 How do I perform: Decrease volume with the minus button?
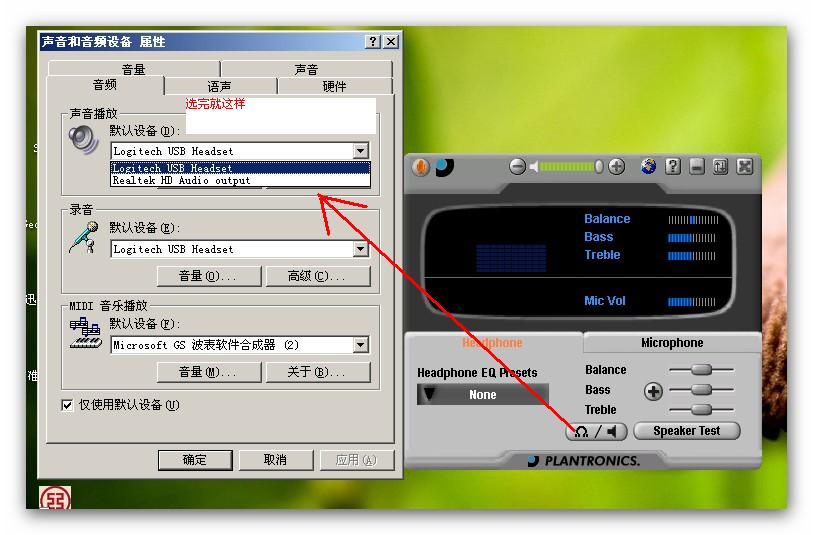517,167
